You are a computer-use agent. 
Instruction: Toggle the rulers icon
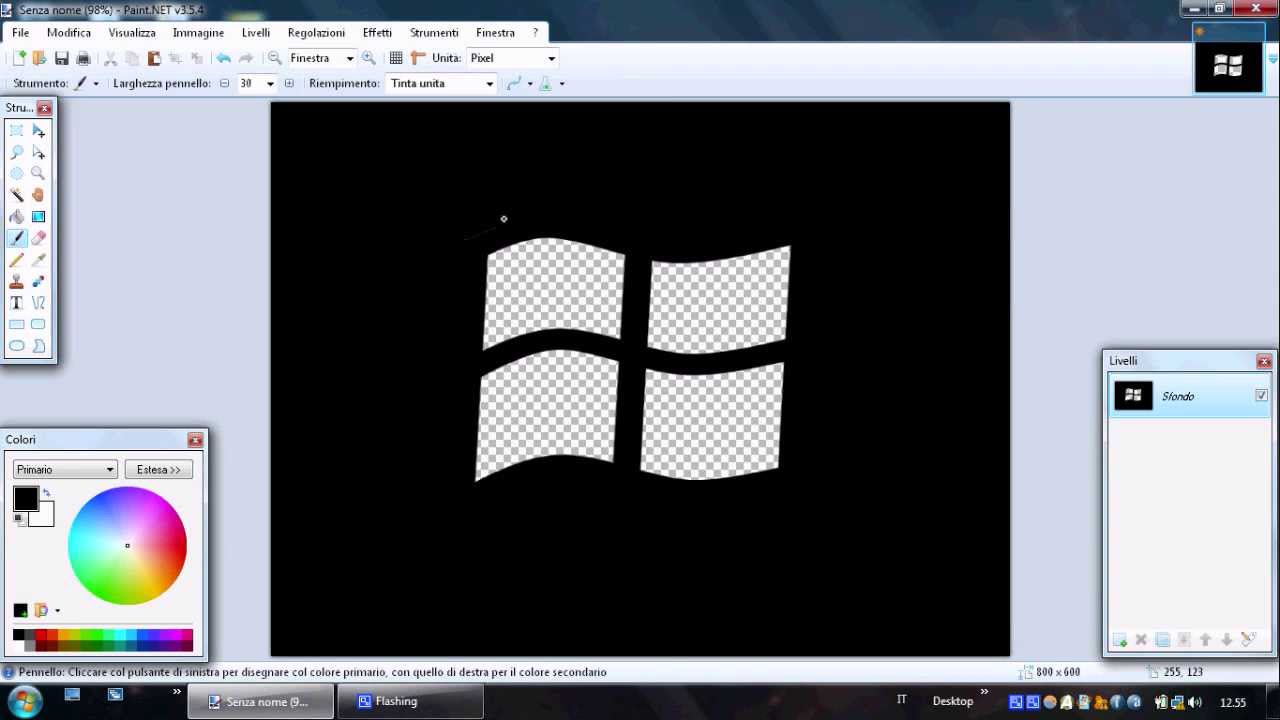418,58
